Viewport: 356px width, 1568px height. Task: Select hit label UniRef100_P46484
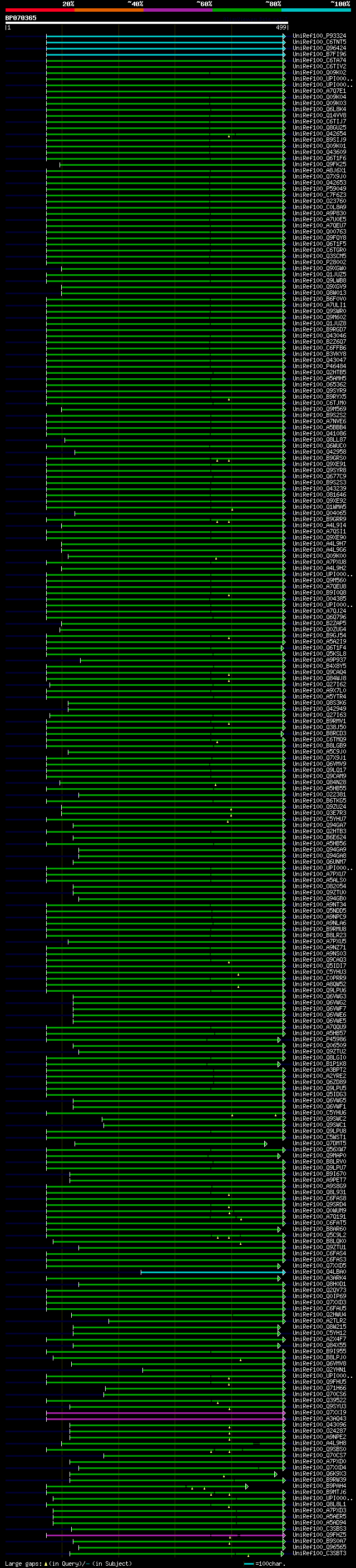(x=319, y=367)
